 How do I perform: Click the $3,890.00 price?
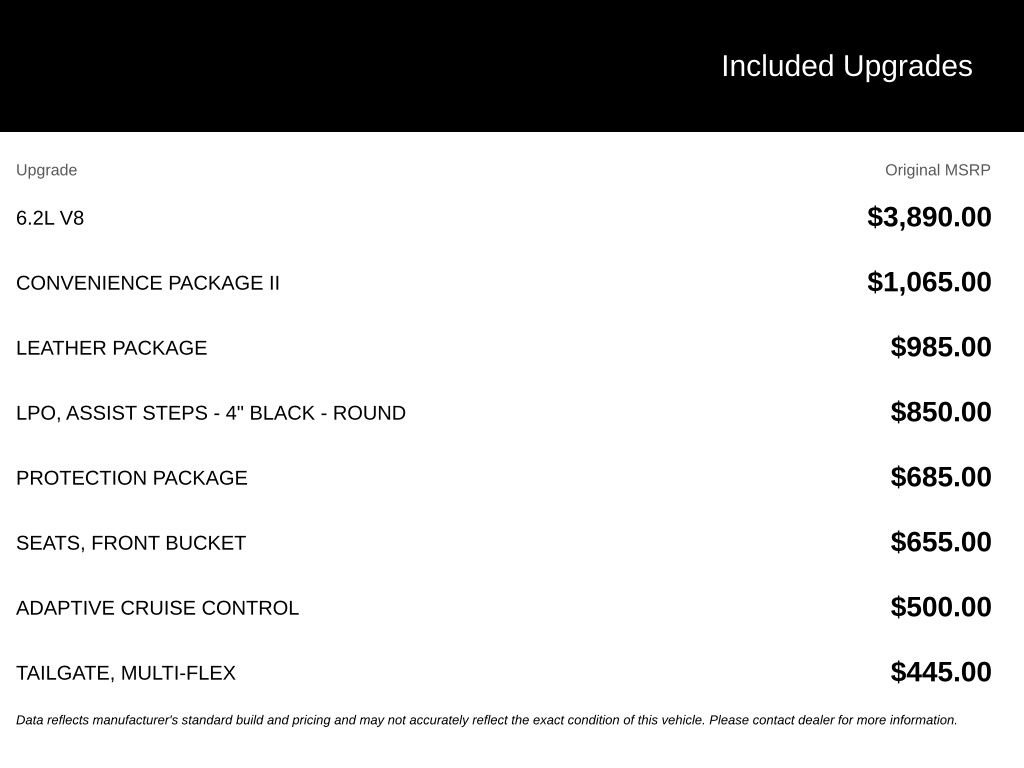[x=929, y=217]
